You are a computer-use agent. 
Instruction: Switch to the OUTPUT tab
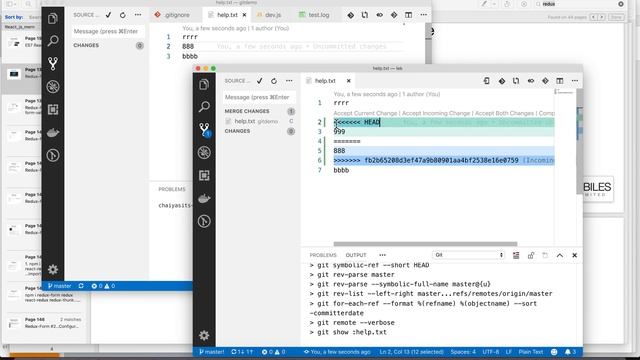click(x=356, y=255)
